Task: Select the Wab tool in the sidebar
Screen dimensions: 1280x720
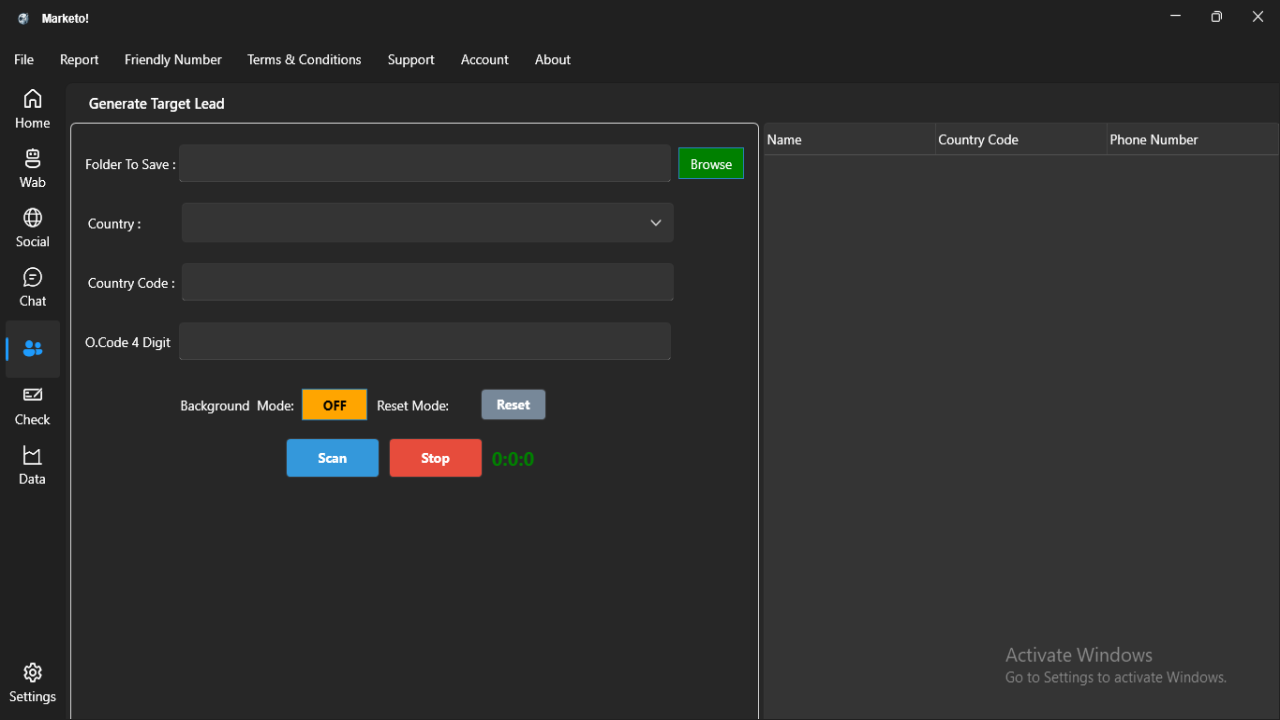Action: (32, 168)
